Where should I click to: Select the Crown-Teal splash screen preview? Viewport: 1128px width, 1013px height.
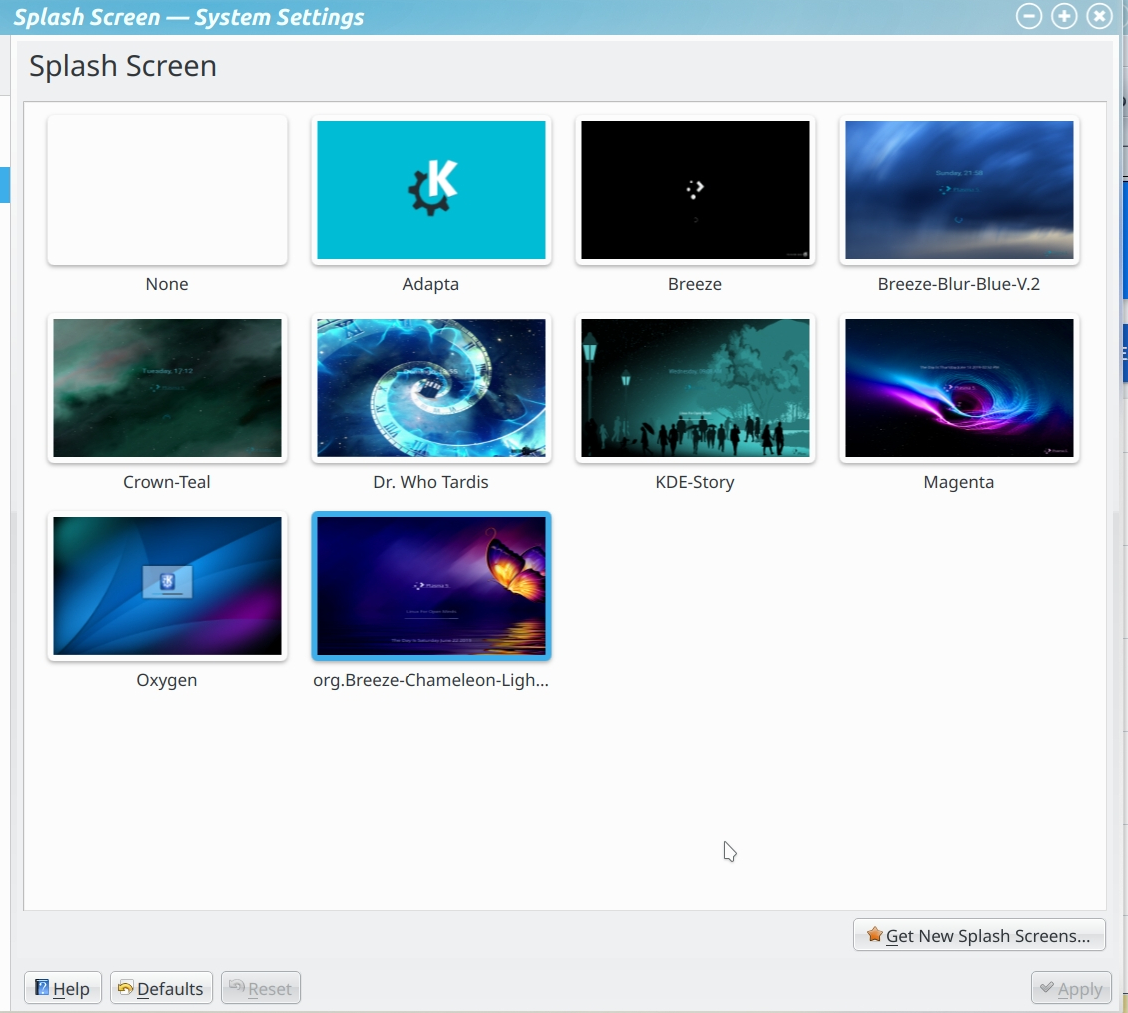tap(166, 388)
